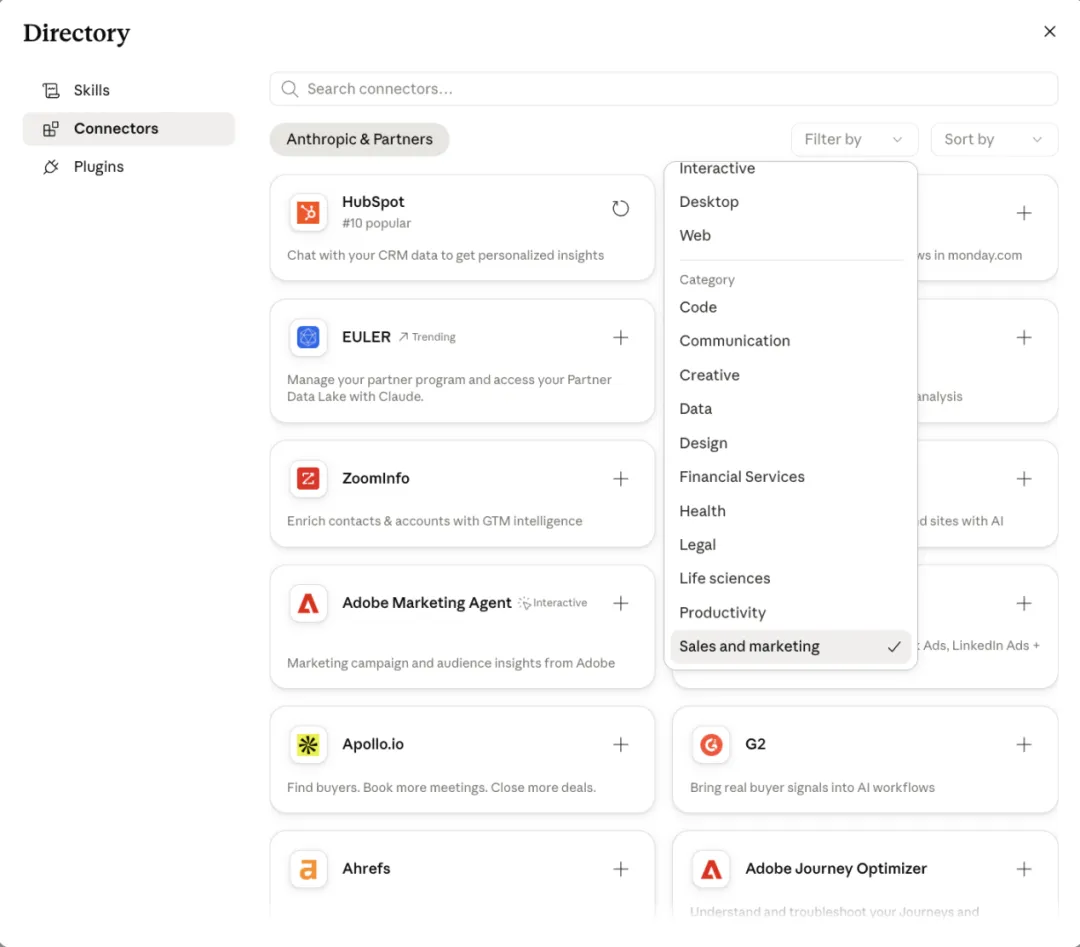Add the monday.com connector with plus
The height and width of the screenshot is (947, 1080).
1024,213
